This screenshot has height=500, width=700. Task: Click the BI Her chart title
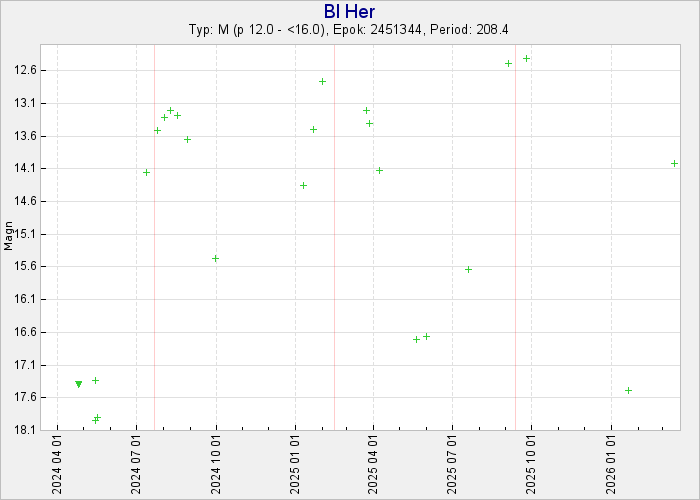(349, 11)
